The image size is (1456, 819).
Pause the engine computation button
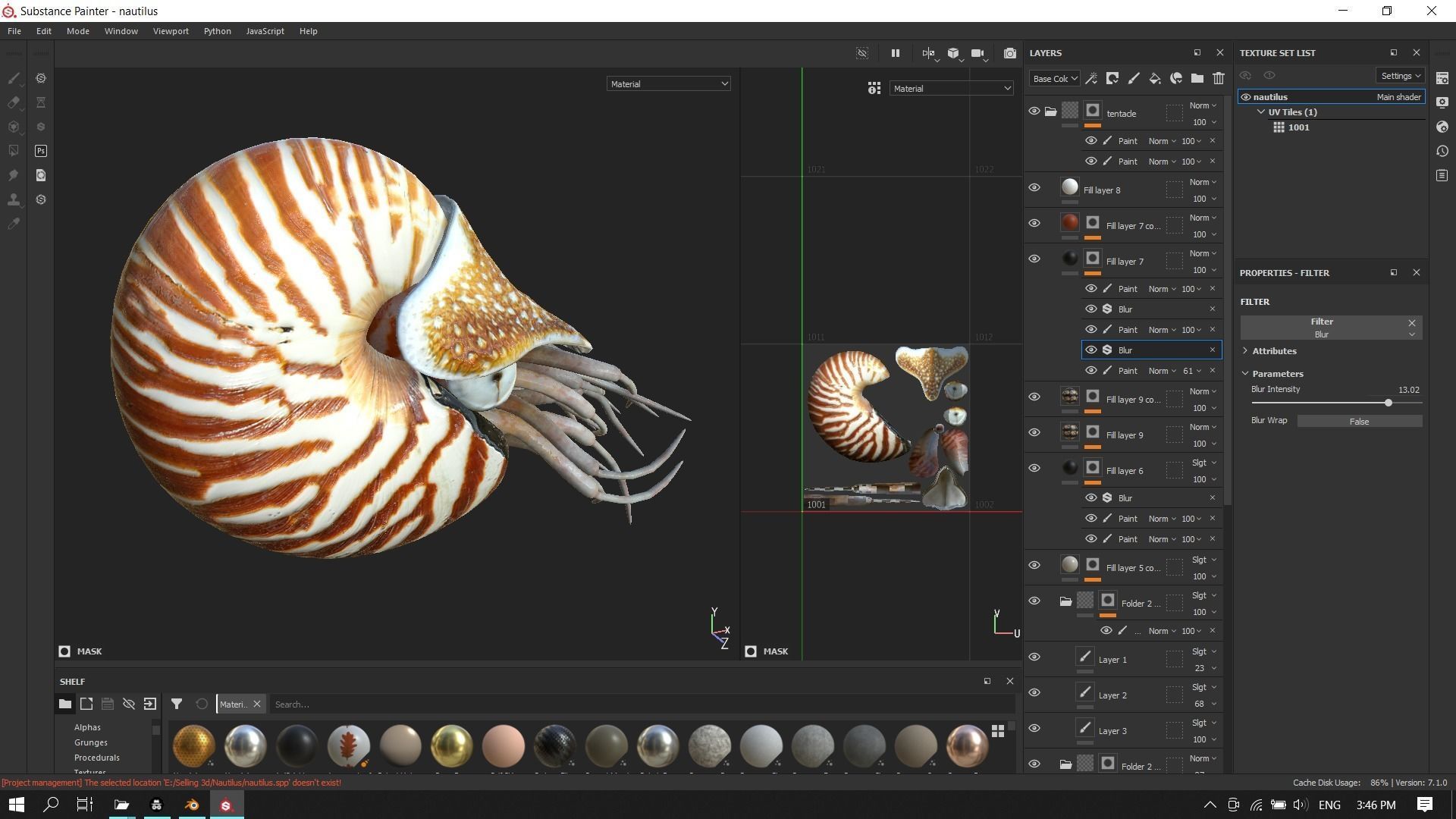(895, 53)
